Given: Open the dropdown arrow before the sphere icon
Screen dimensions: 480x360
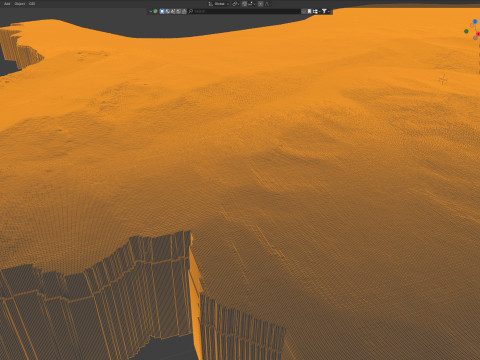Looking at the screenshot, I should pyautogui.click(x=151, y=11).
